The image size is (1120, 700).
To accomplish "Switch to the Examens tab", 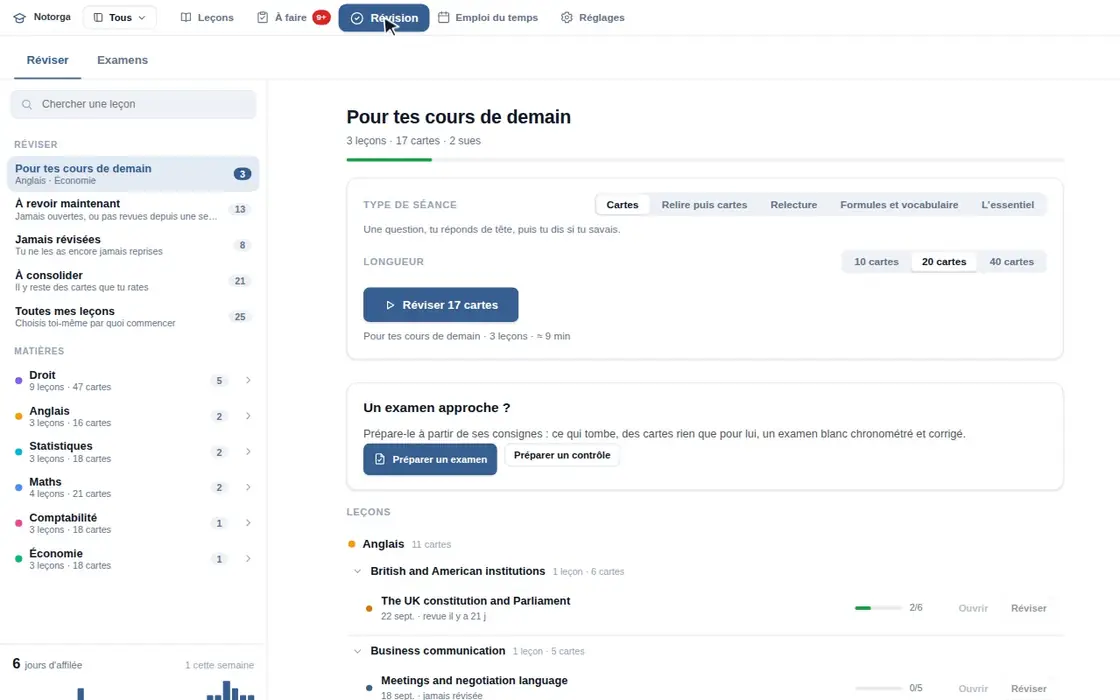I will coord(122,60).
